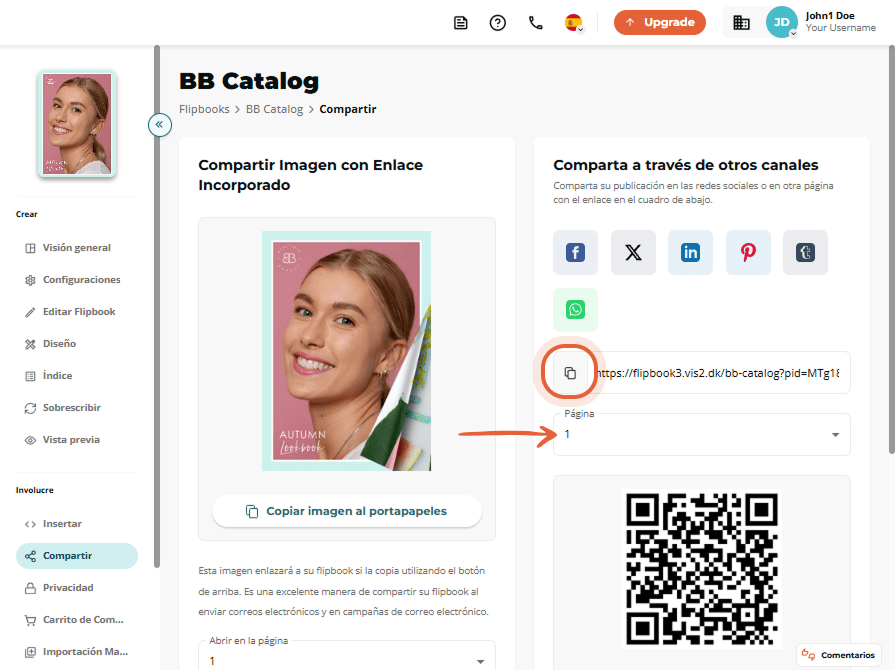Copy the flipbook link with copy icon
Viewport: 895px width, 670px height.
tap(570, 373)
